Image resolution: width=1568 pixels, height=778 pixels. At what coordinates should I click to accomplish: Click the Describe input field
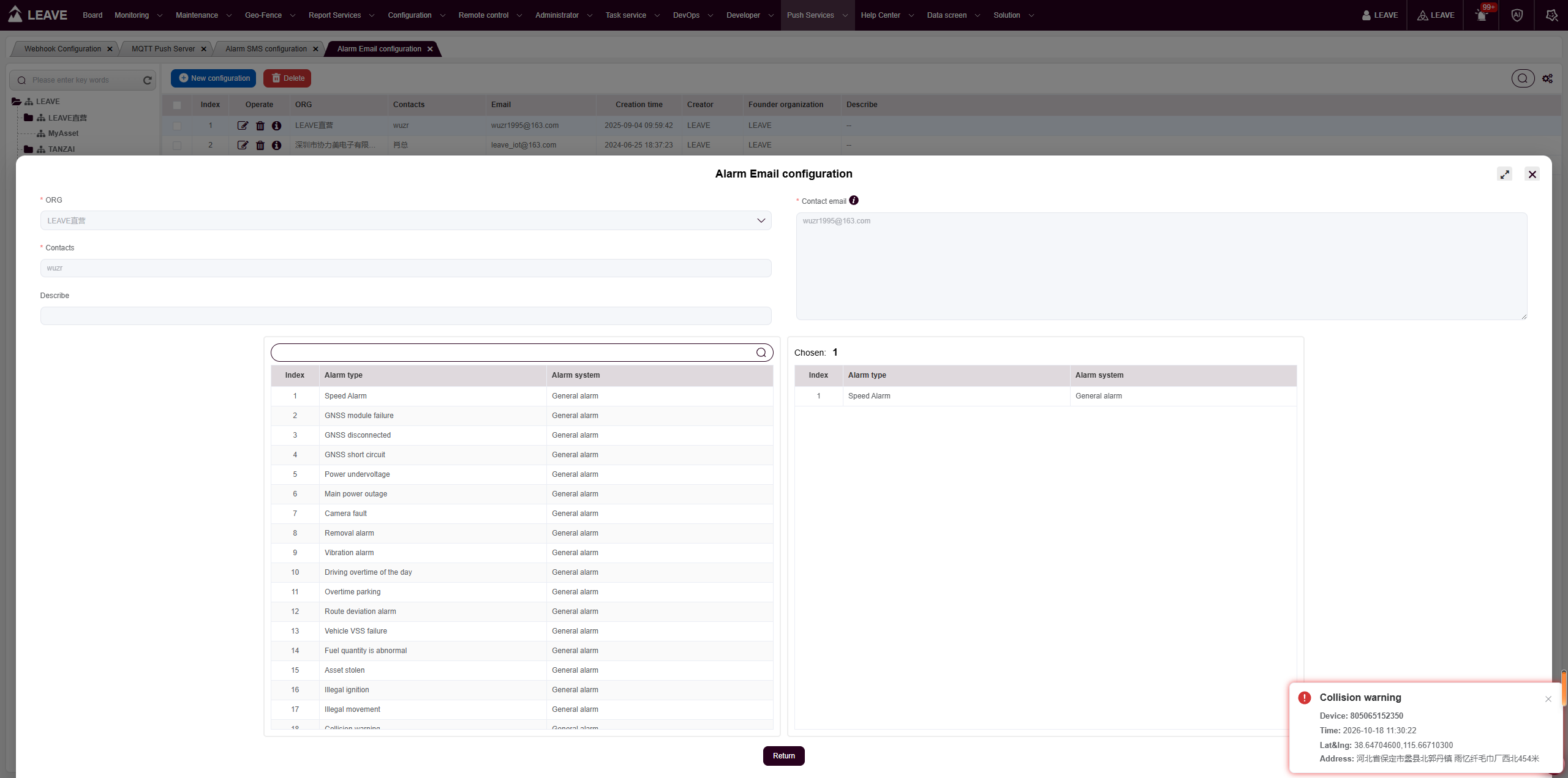405,316
